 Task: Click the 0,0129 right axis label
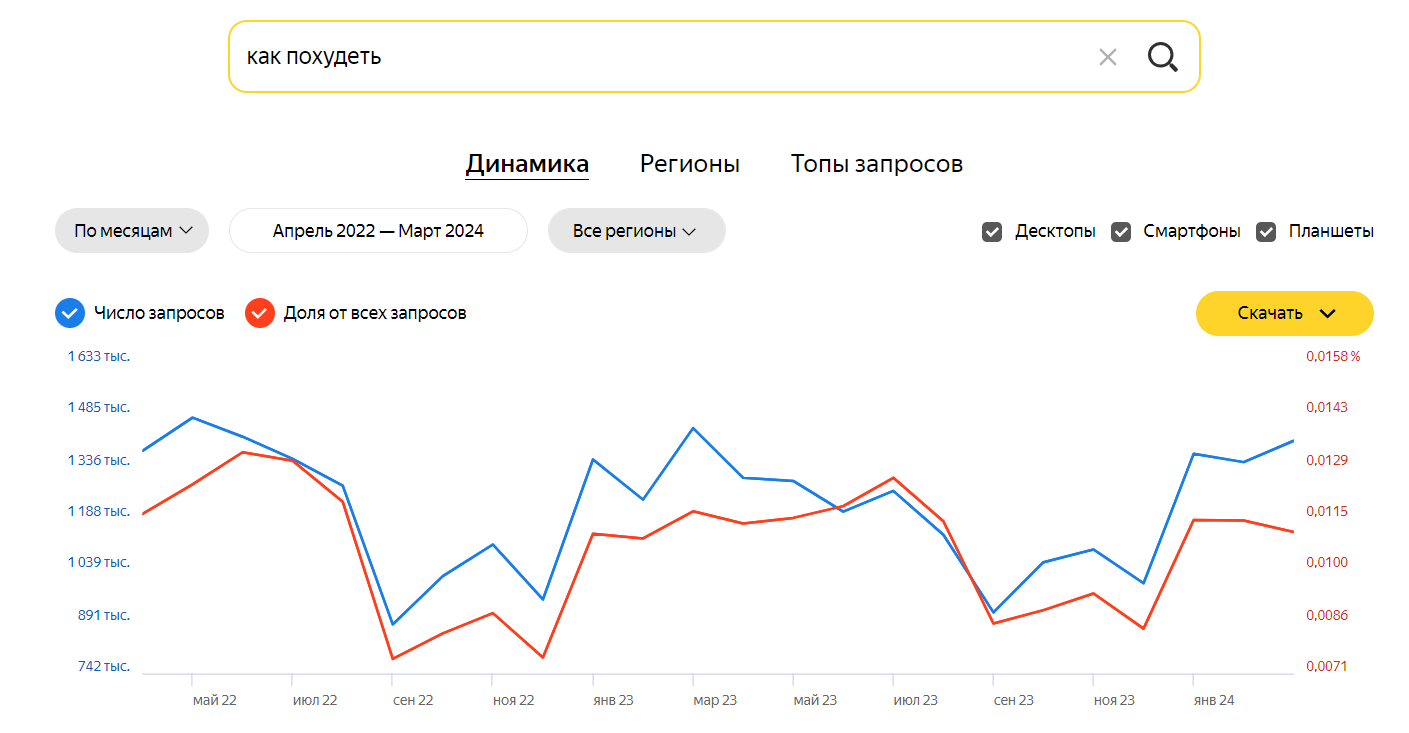1327,460
